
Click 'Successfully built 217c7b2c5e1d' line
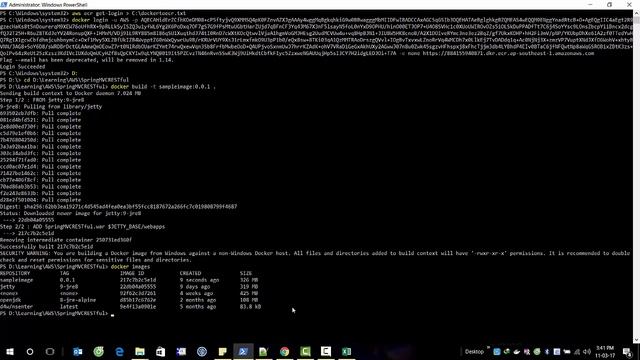pyautogui.click(x=47, y=247)
